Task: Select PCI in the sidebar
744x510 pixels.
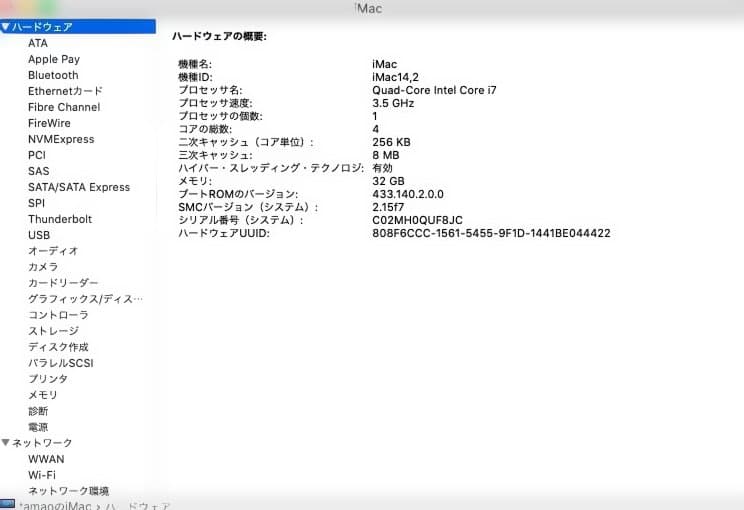Action: coord(37,155)
